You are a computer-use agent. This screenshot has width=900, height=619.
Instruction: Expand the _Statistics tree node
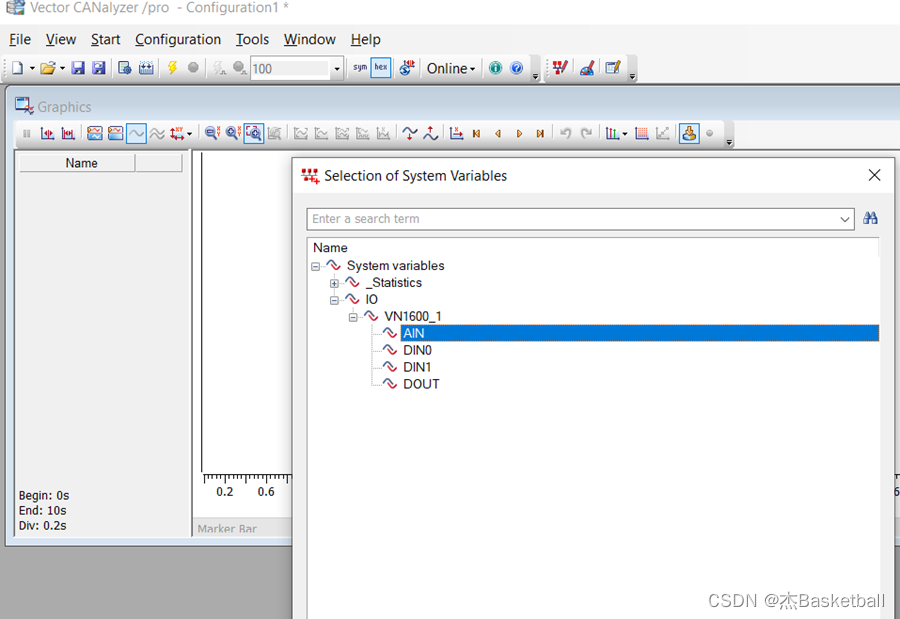pyautogui.click(x=334, y=283)
